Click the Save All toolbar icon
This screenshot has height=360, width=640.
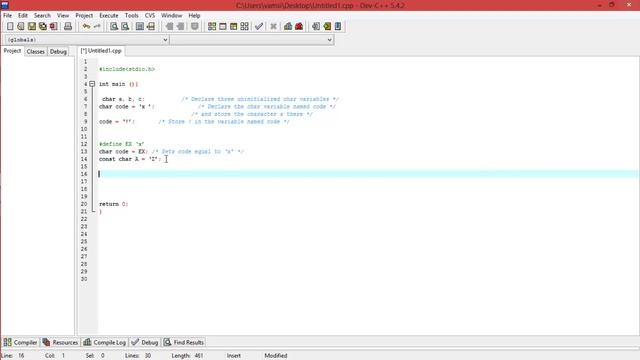point(43,27)
